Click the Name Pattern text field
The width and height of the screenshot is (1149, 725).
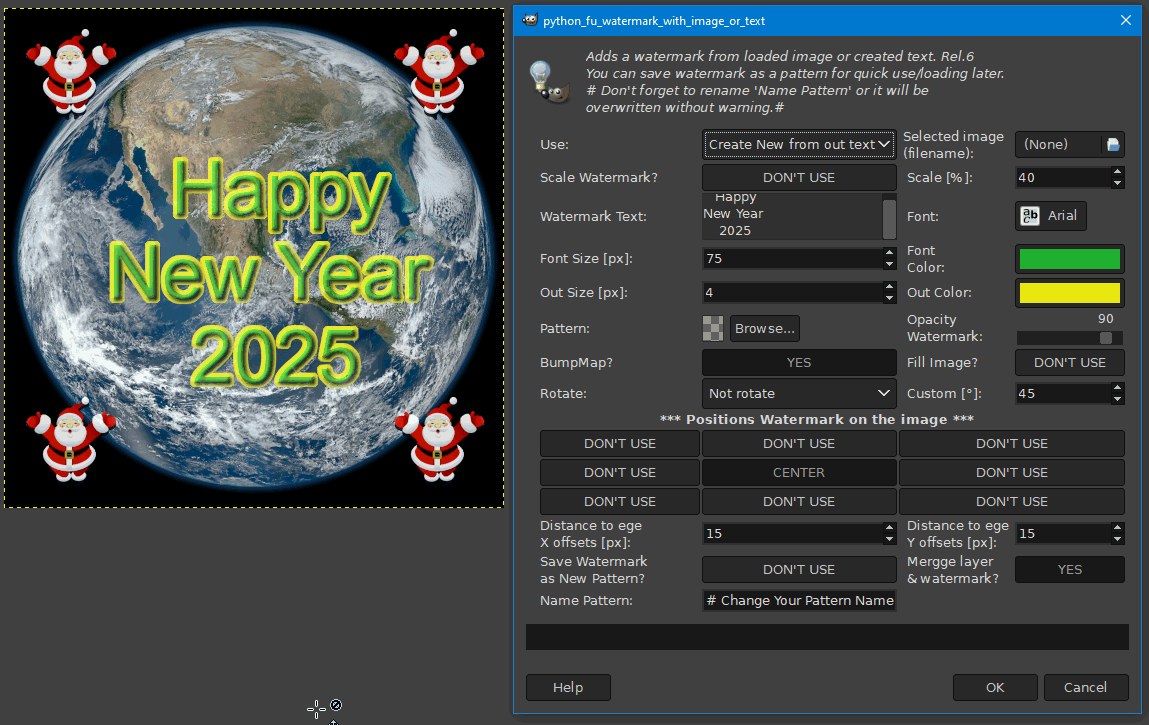(x=799, y=600)
